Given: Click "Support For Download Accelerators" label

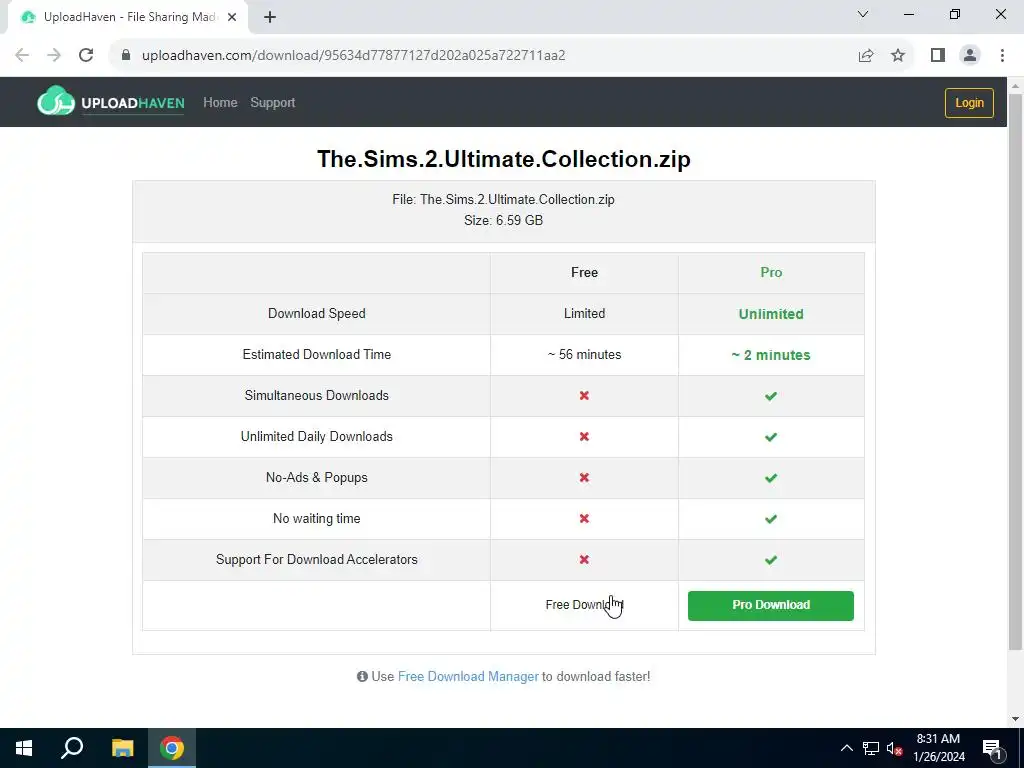Looking at the screenshot, I should point(317,560).
